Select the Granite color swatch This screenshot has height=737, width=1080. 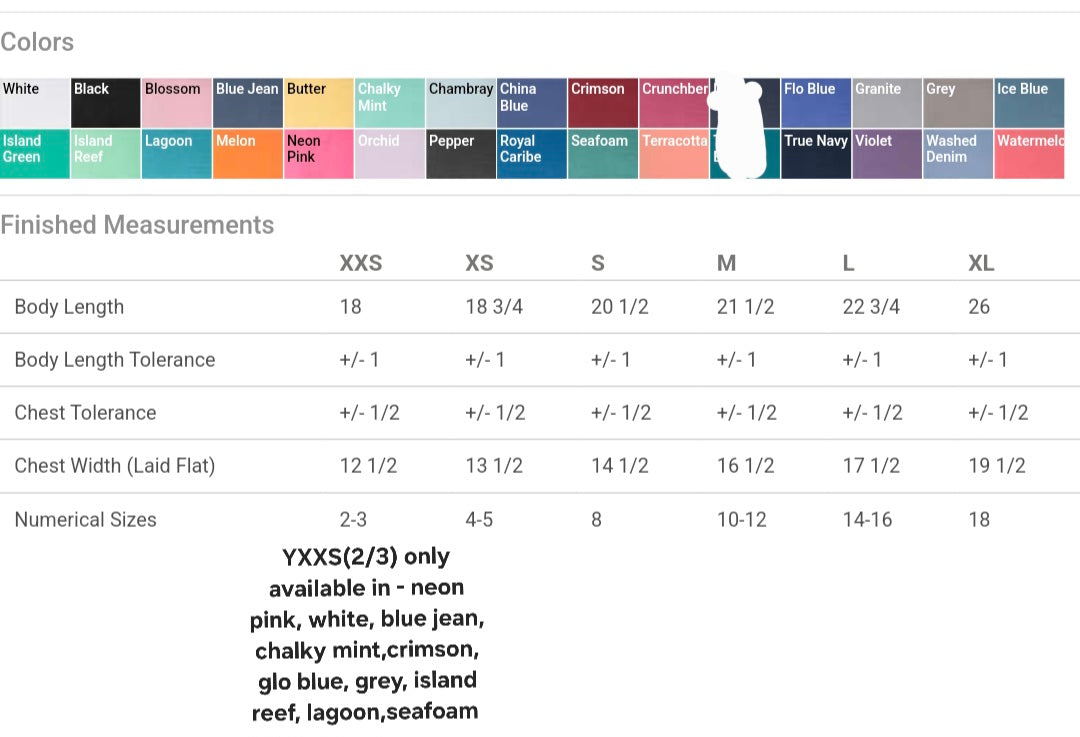(887, 103)
